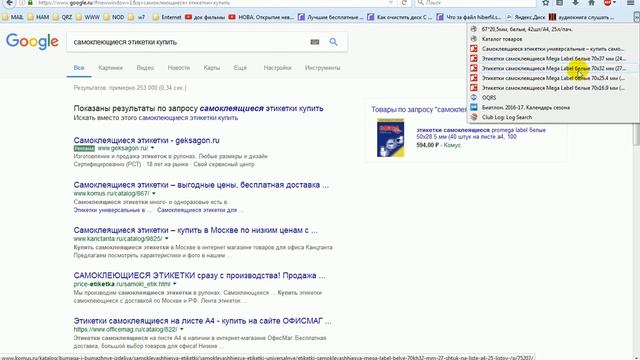Click the home icon in toolbar
The image size is (640, 360).
[x=591, y=3]
